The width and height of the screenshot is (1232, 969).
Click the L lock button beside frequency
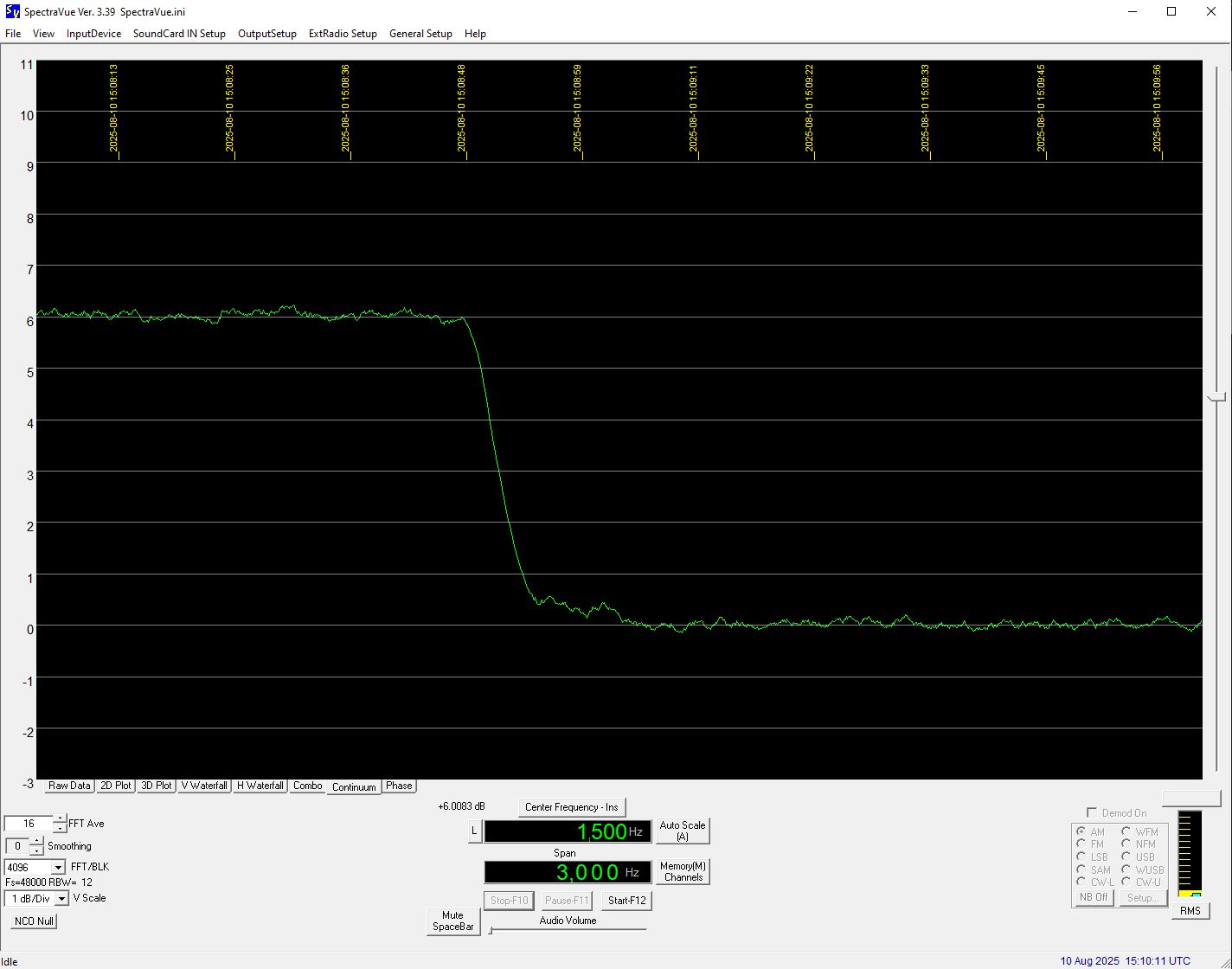pyautogui.click(x=473, y=831)
